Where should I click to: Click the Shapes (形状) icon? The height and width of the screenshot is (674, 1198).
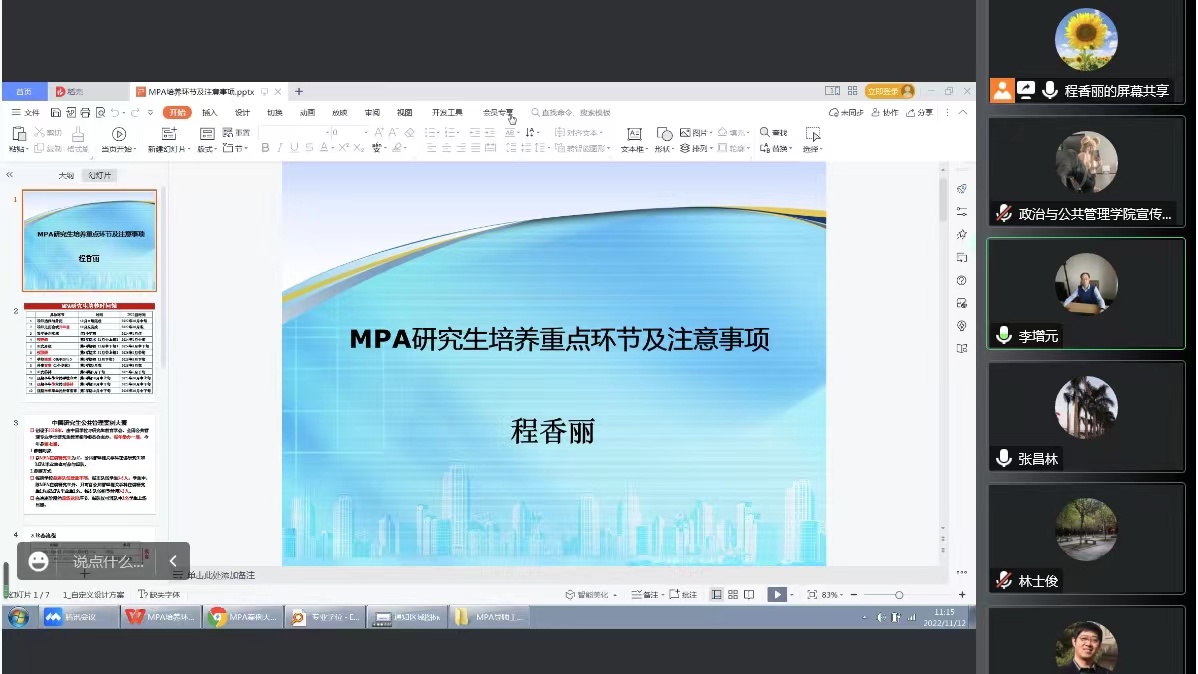(664, 134)
